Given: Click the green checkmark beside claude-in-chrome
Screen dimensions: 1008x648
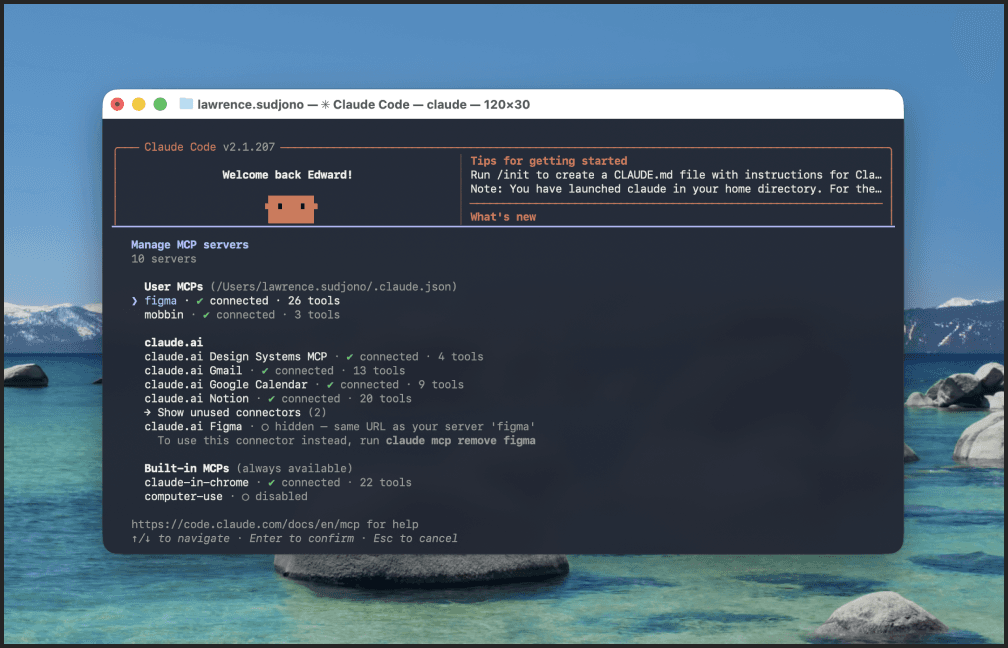Looking at the screenshot, I should [271, 483].
